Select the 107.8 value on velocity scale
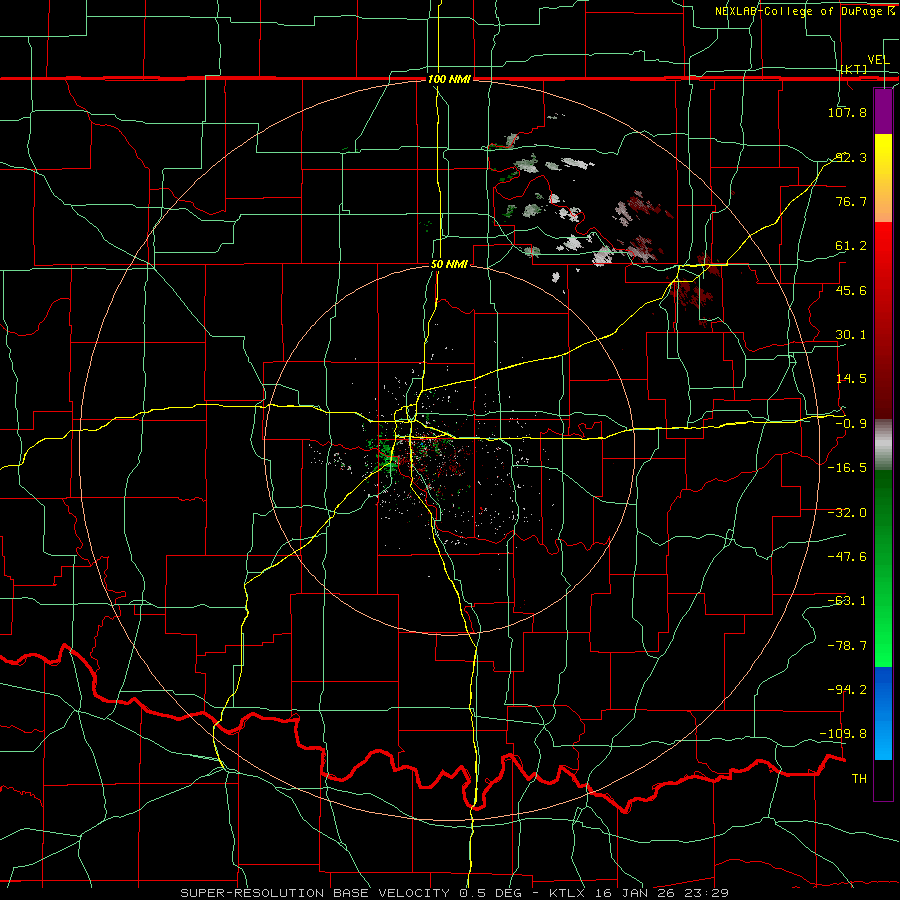 click(847, 112)
